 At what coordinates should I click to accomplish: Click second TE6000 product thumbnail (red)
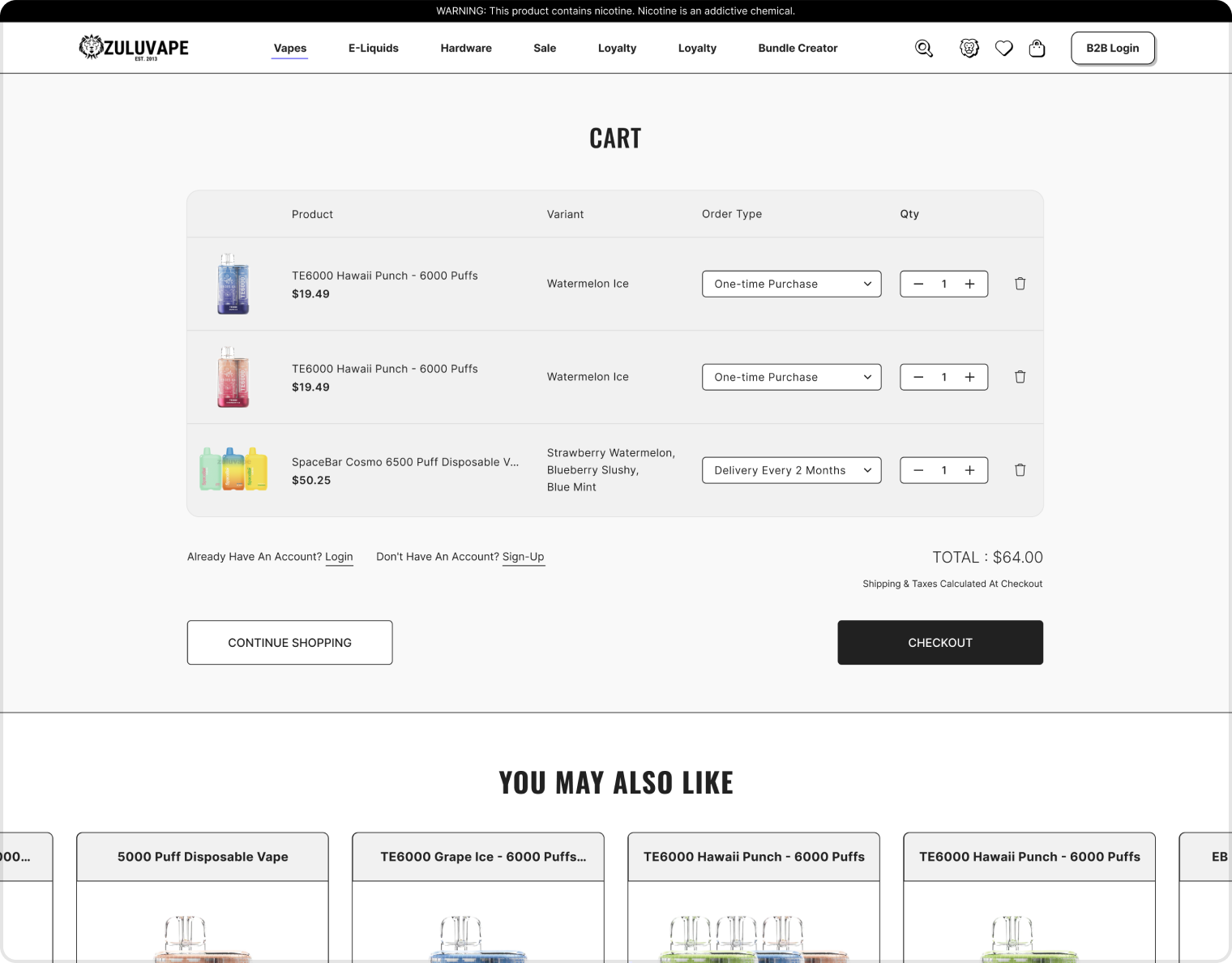(233, 377)
